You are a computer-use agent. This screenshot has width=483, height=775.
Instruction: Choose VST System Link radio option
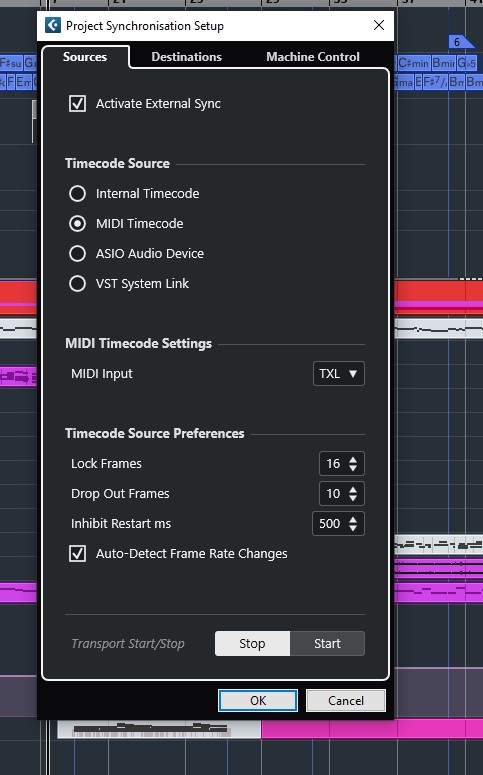point(78,284)
